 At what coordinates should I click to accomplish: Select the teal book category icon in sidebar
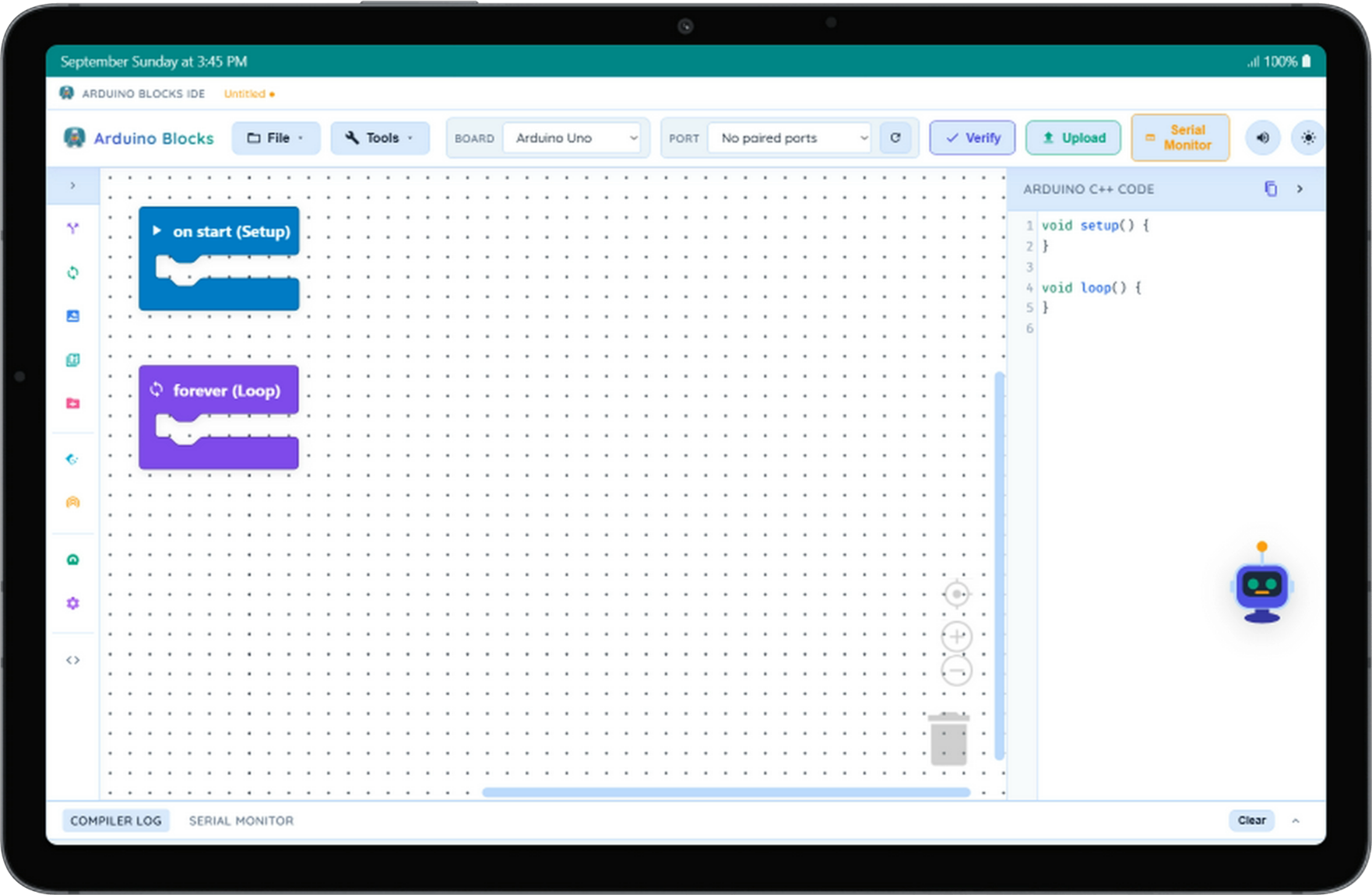click(x=72, y=360)
